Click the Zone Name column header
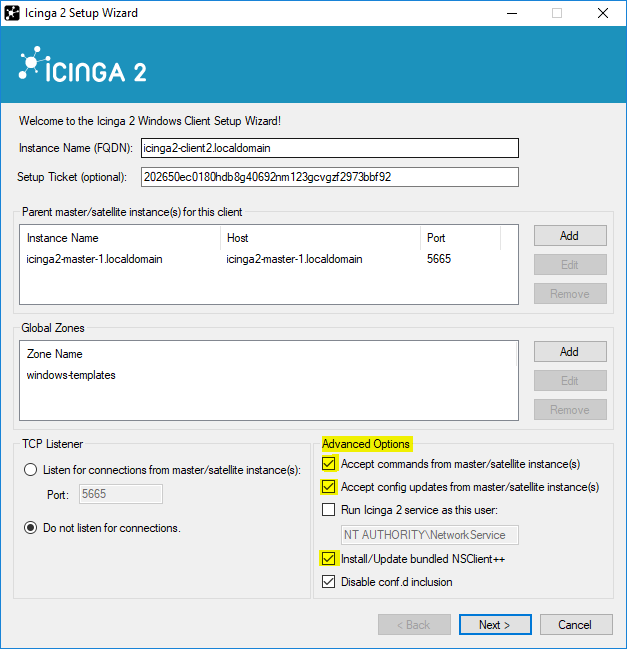627x649 pixels. [x=55, y=354]
